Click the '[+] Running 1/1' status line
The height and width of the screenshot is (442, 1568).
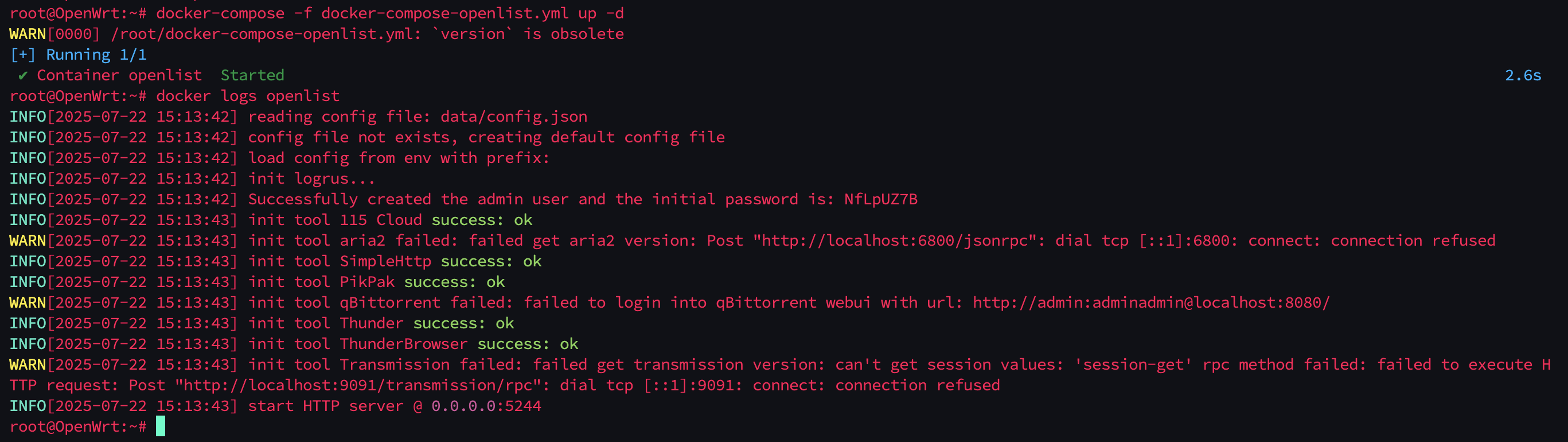click(79, 55)
